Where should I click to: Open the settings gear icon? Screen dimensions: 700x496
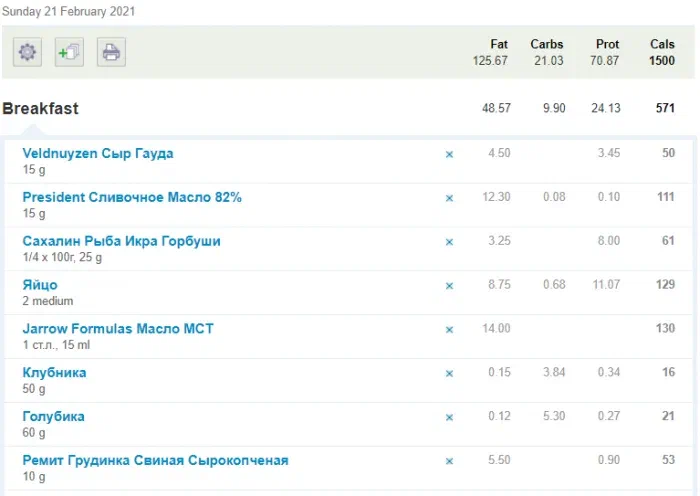[x=28, y=53]
